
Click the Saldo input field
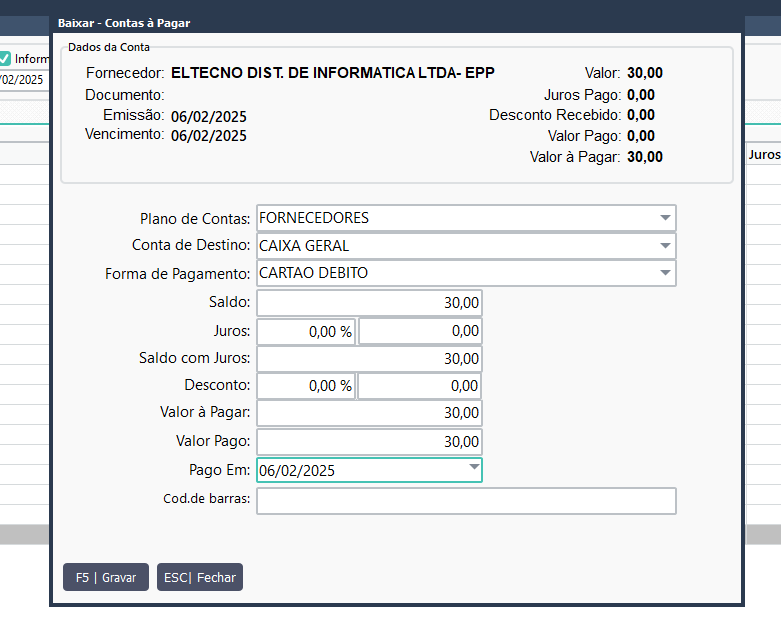pos(369,303)
